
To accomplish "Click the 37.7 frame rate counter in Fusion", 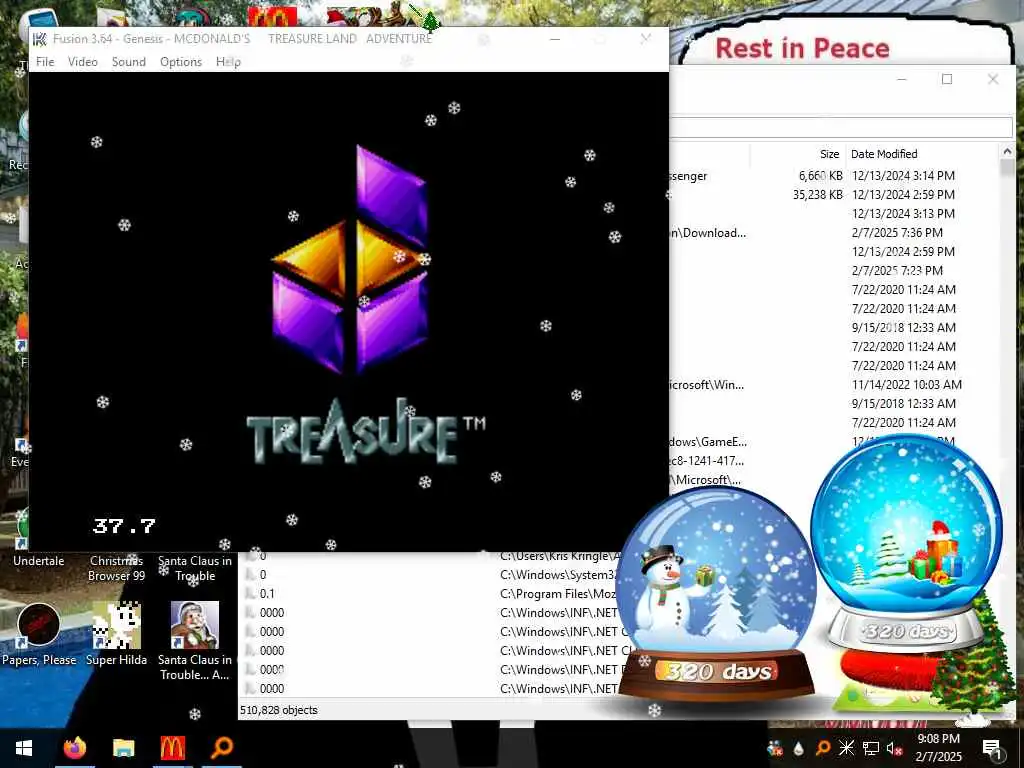I will pyautogui.click(x=124, y=526).
